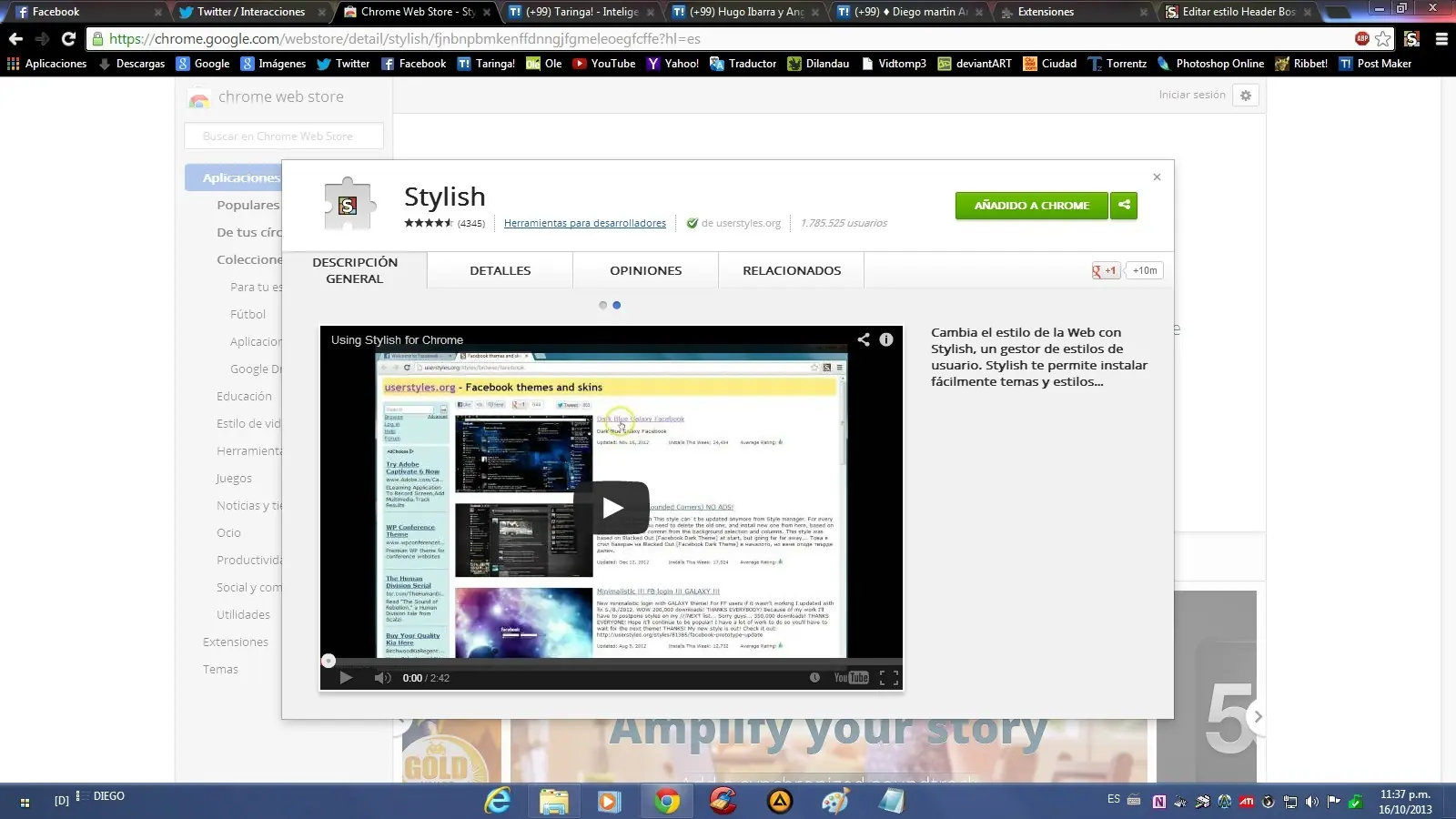Image resolution: width=1456 pixels, height=819 pixels.
Task: Select the second carousel dot
Action: pos(617,306)
